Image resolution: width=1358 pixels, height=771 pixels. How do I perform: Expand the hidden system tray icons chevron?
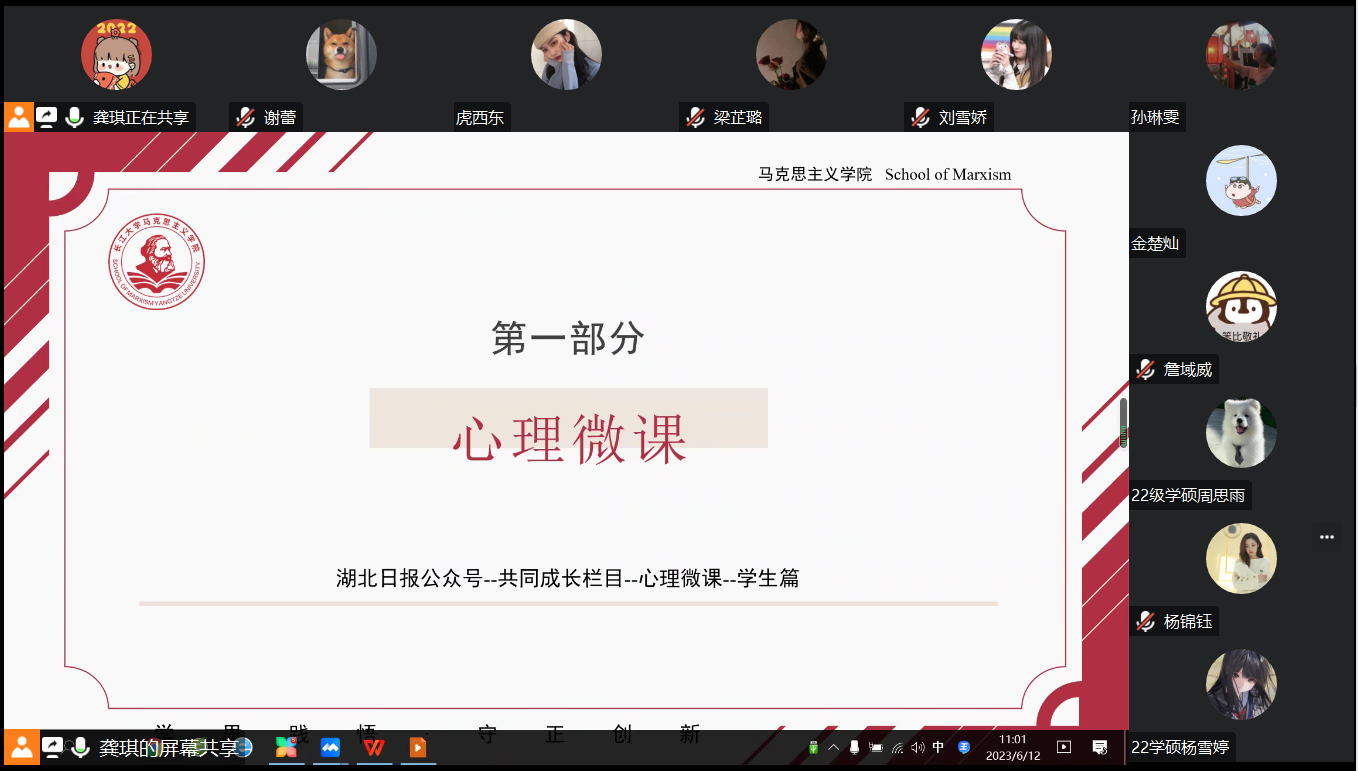[833, 747]
